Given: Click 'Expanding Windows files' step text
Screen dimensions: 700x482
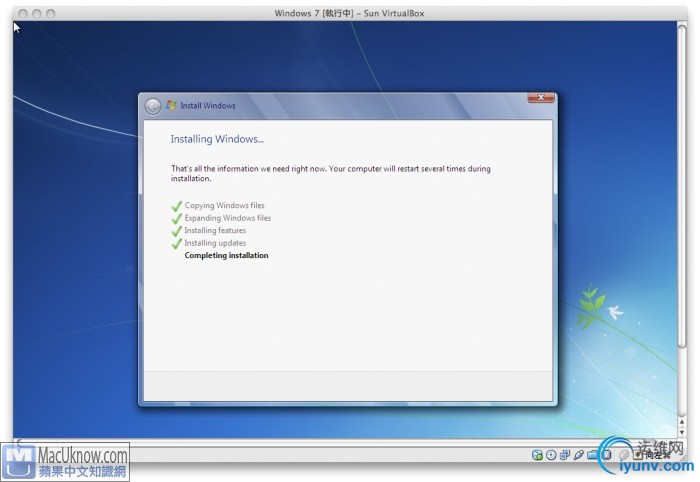Looking at the screenshot, I should 228,218.
